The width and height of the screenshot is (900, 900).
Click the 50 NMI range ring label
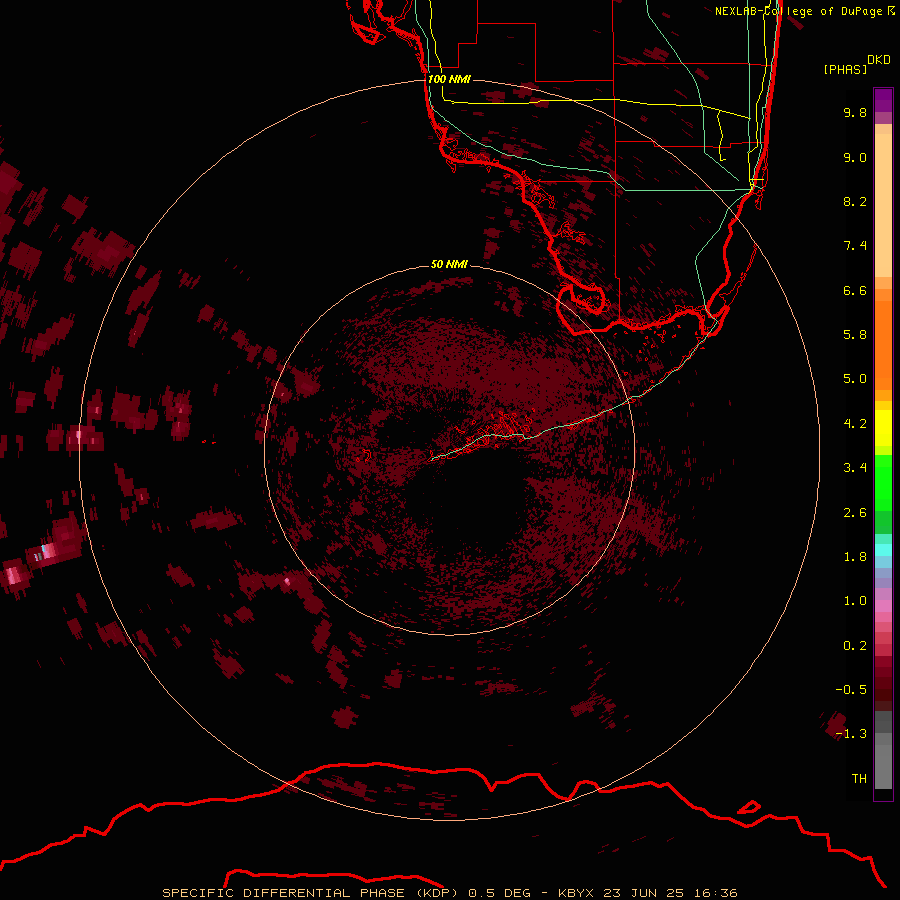[x=449, y=264]
